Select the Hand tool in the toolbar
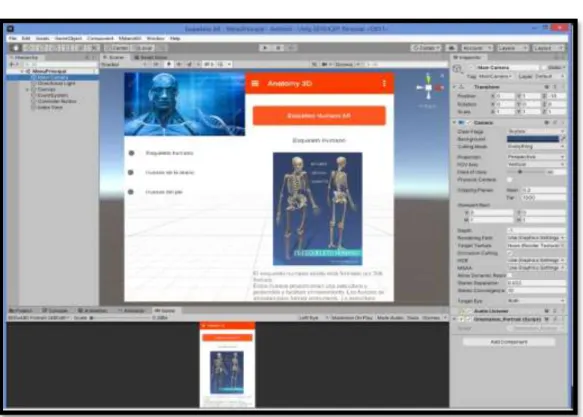 pyautogui.click(x=16, y=48)
